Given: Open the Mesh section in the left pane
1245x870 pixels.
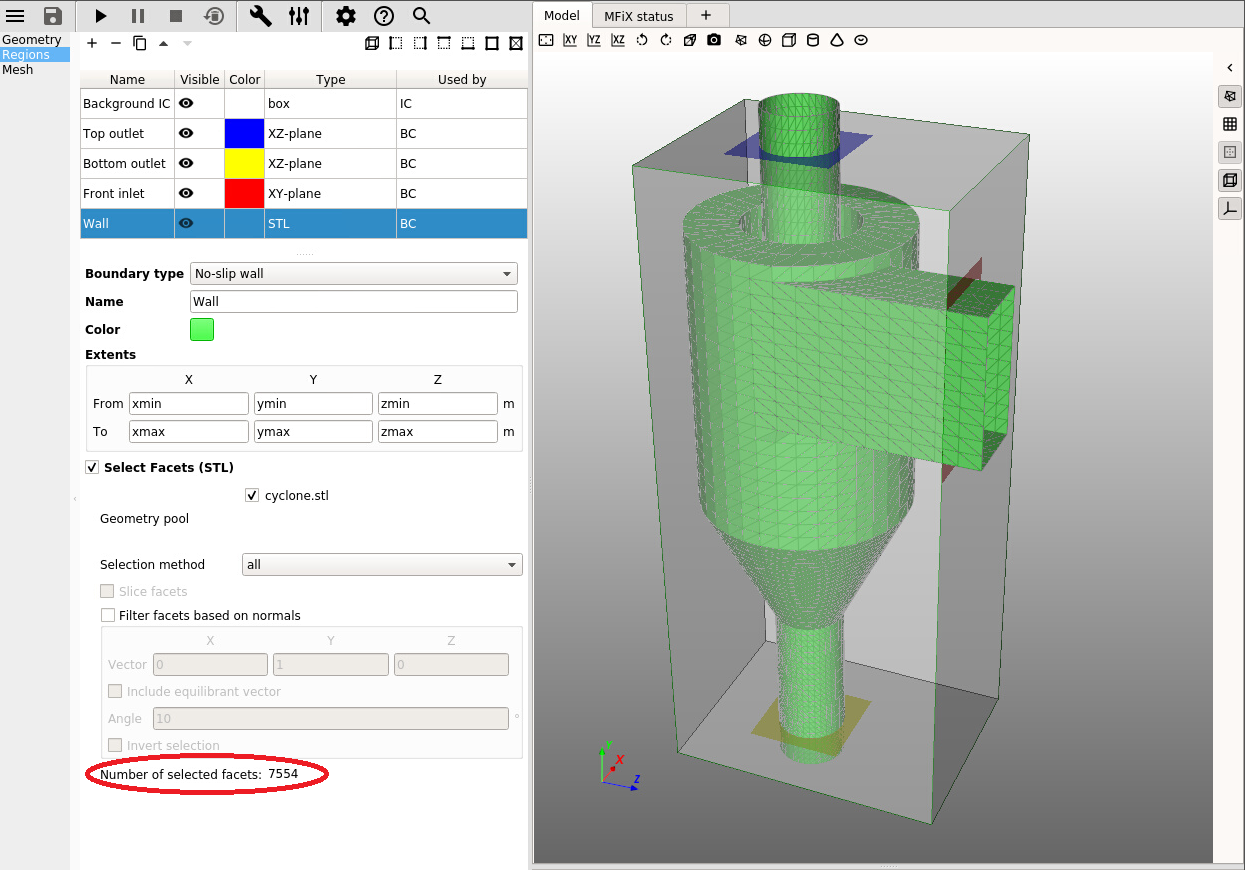Looking at the screenshot, I should (18, 69).
